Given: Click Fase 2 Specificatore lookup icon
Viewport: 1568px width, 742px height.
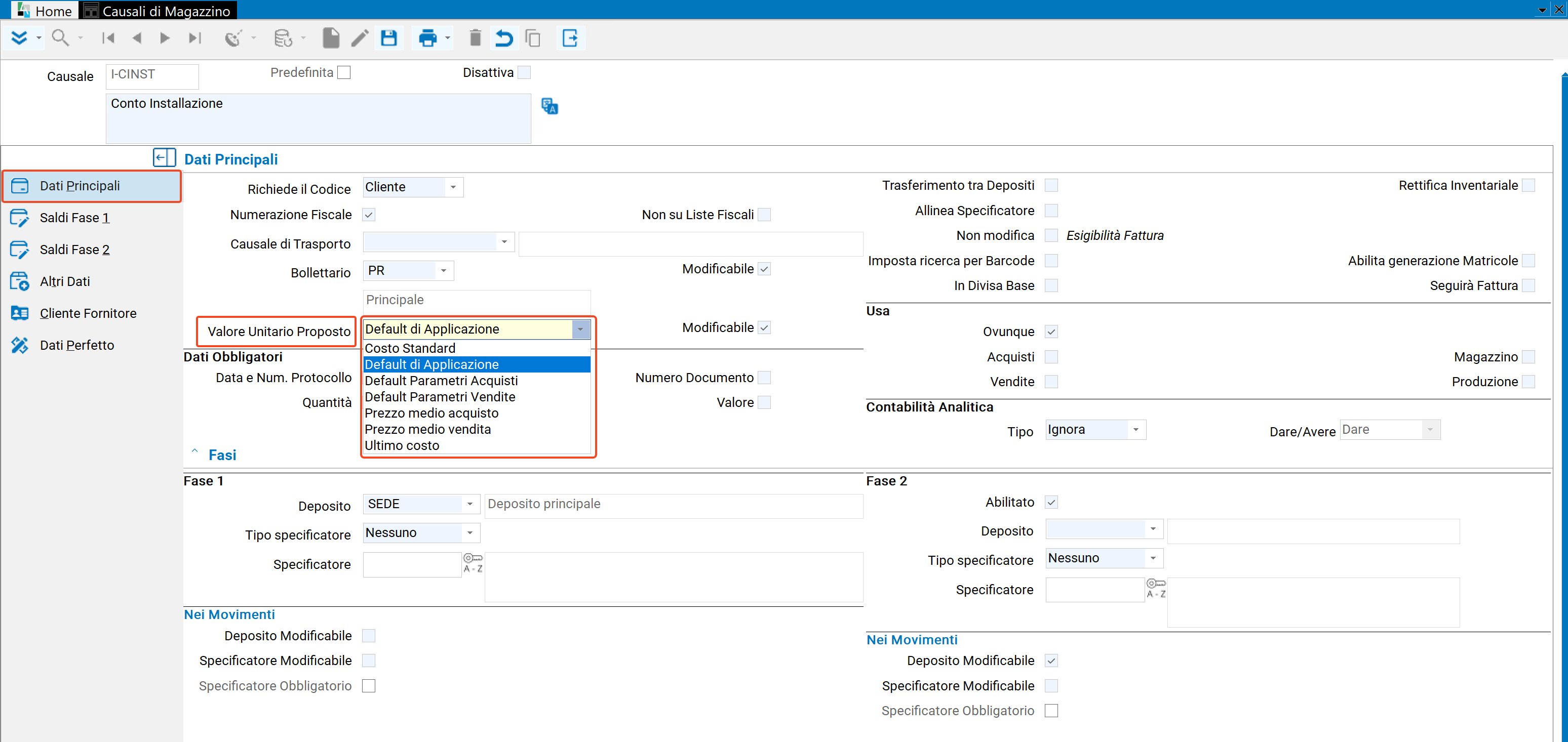Looking at the screenshot, I should tap(1155, 588).
